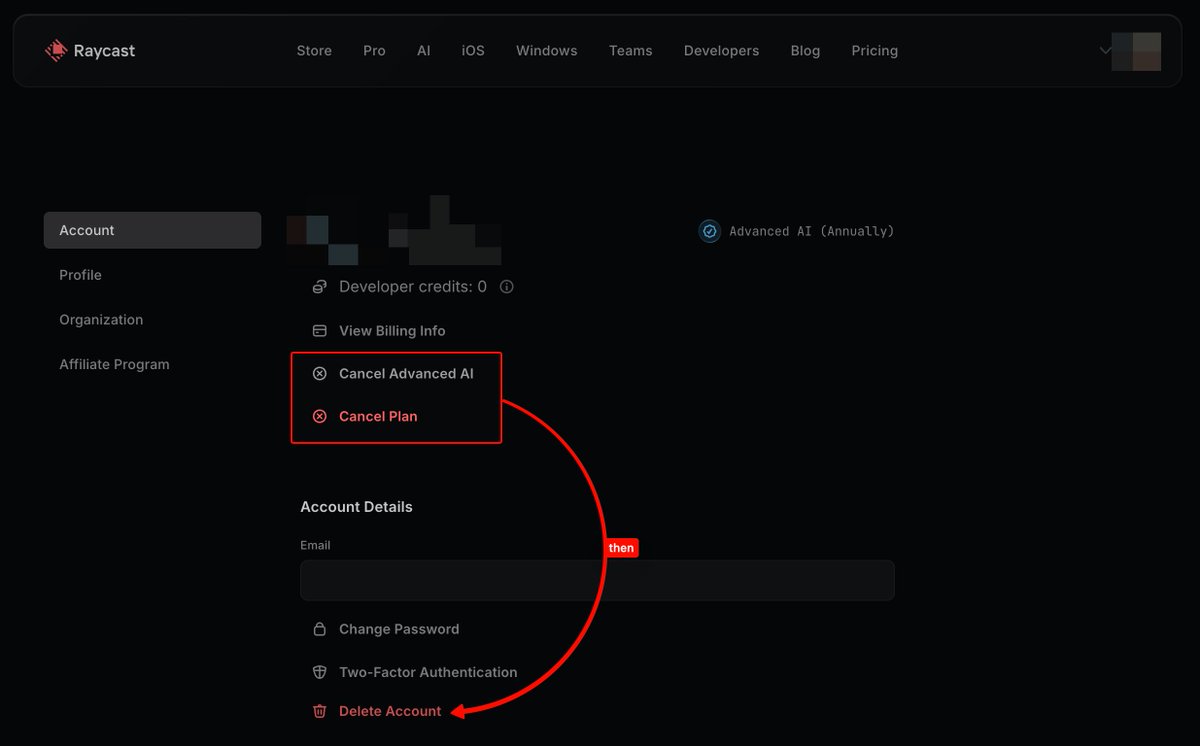Click the shield icon beside Two-Factor Authentication
Image resolution: width=1200 pixels, height=746 pixels.
click(x=320, y=672)
